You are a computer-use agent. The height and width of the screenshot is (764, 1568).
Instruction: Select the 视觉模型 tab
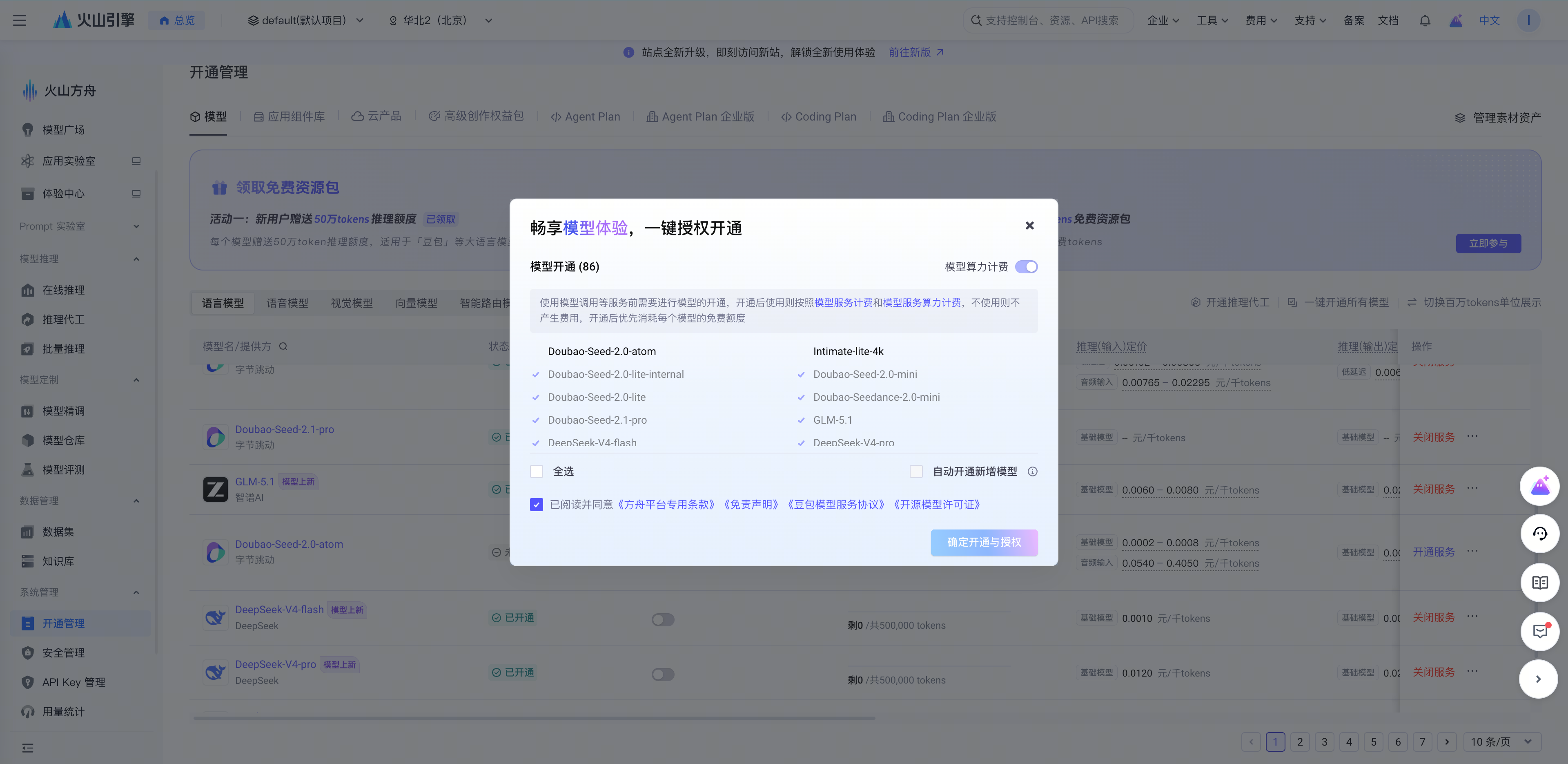(352, 303)
